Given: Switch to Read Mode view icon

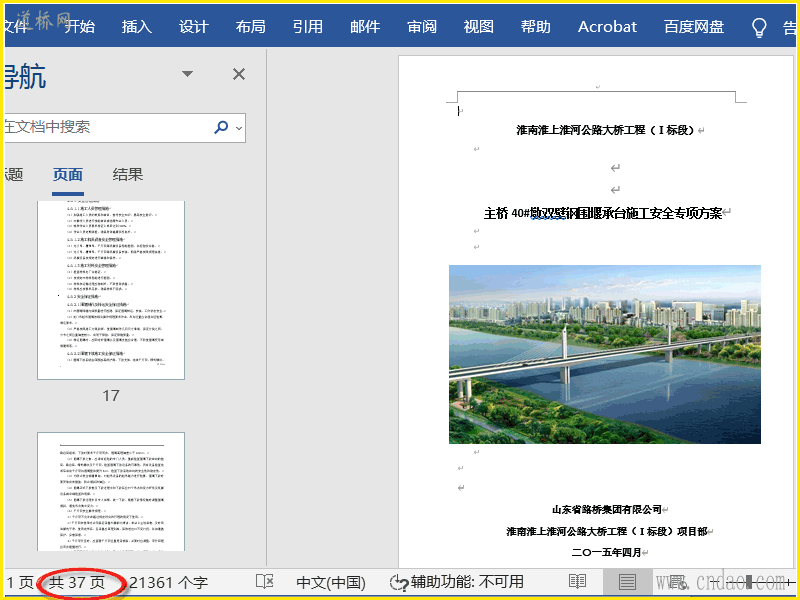Looking at the screenshot, I should (x=577, y=582).
